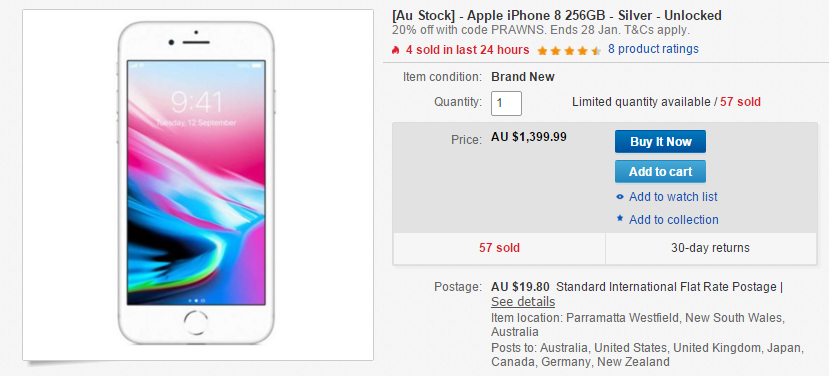829x376 pixels.
Task: Click Add to collection link
Action: (x=674, y=219)
